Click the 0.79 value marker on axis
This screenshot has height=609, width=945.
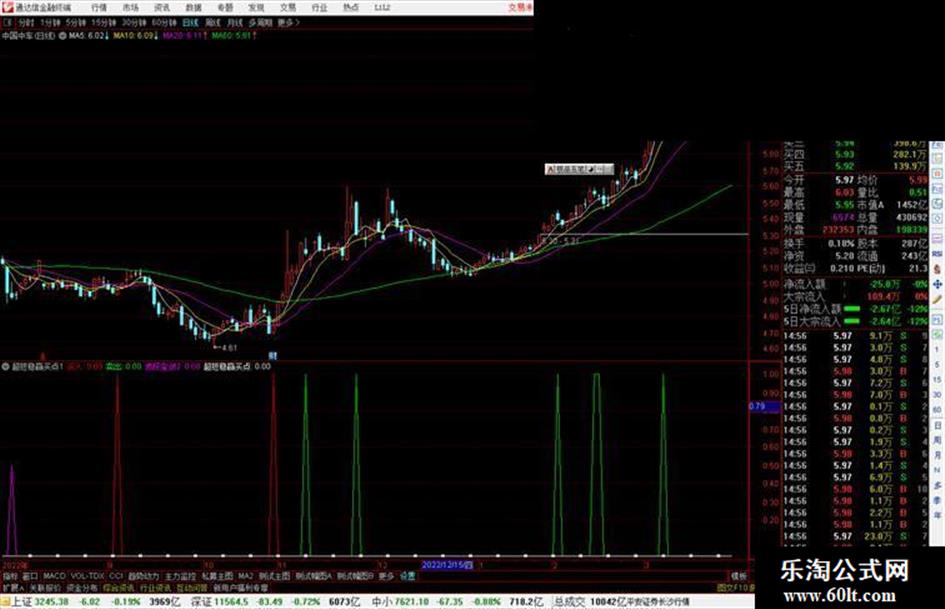point(764,406)
